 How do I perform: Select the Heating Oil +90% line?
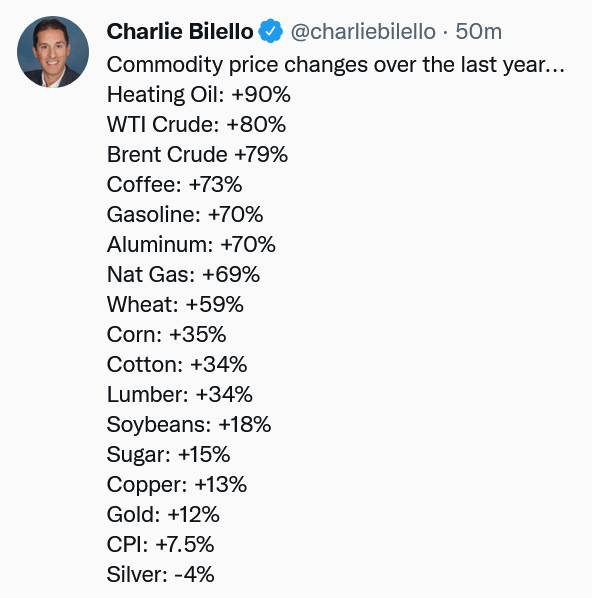[x=199, y=94]
